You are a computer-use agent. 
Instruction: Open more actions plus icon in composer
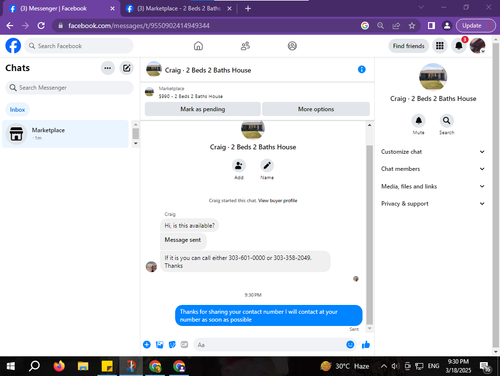coord(147,345)
